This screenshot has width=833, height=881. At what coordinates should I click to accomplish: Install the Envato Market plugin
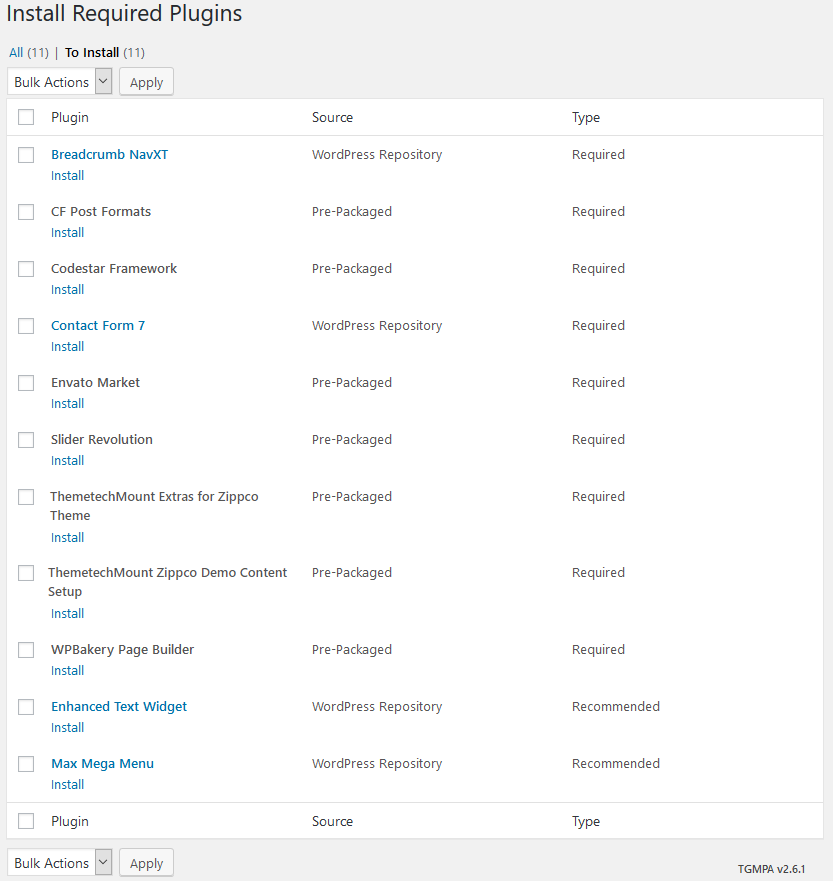[x=67, y=403]
